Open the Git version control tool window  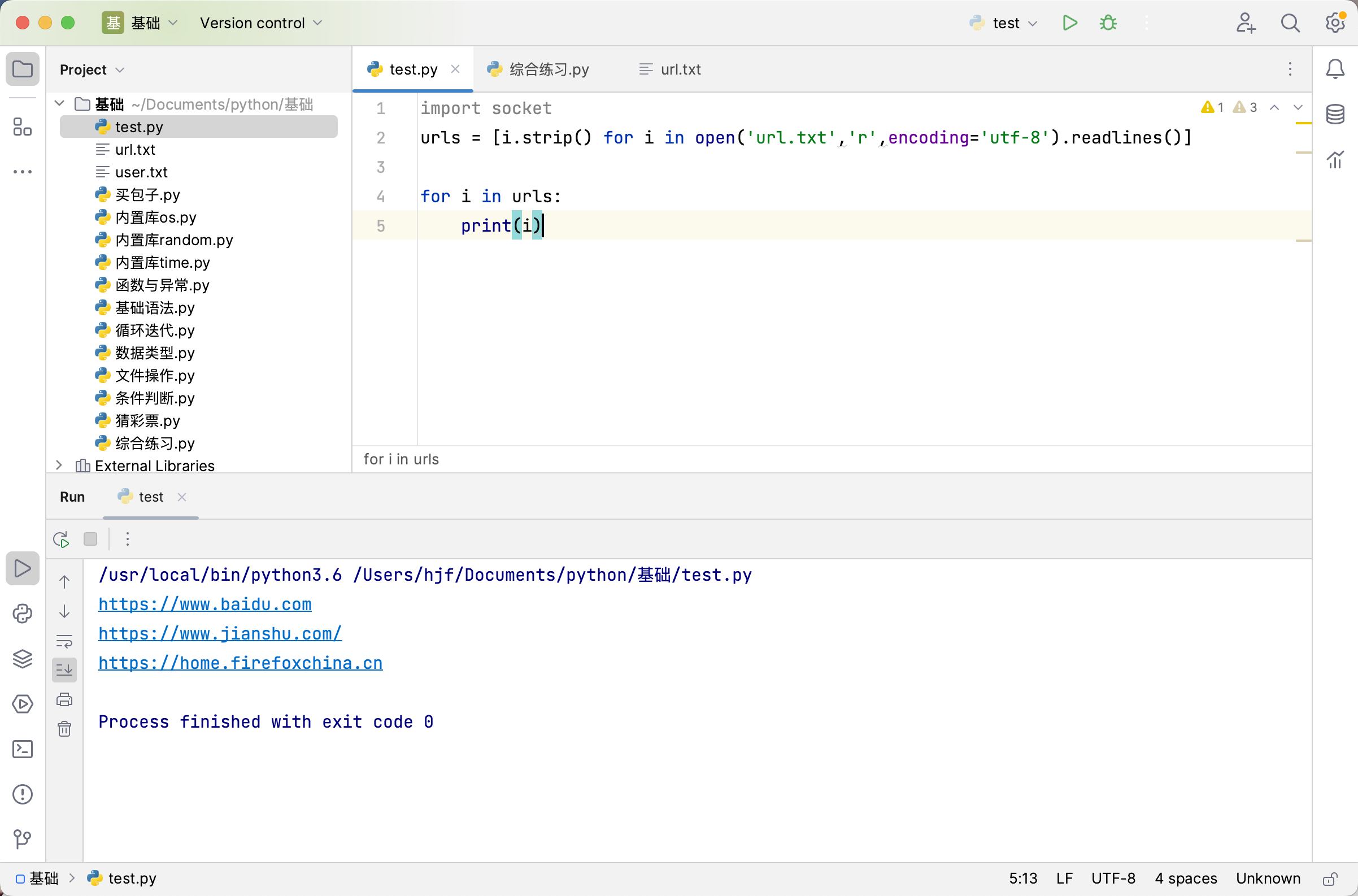(x=22, y=839)
